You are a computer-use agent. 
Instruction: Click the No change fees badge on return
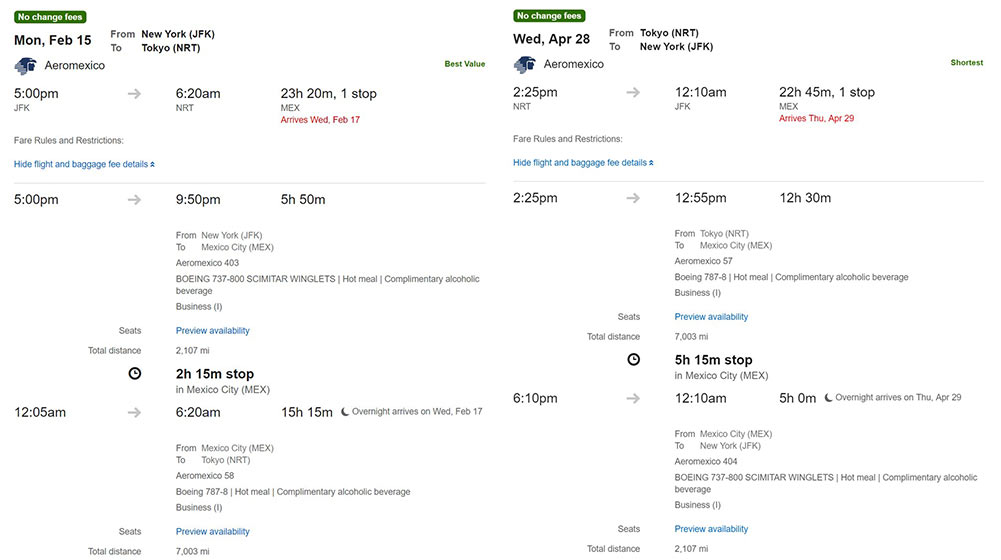(x=549, y=16)
